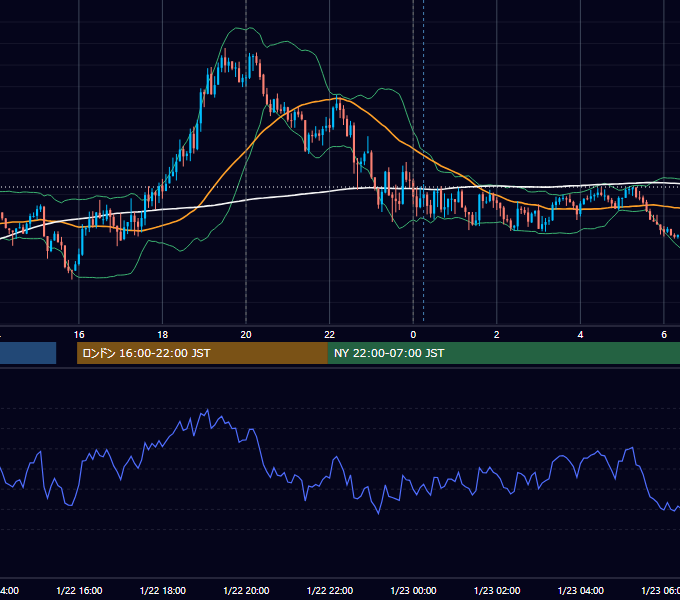Screen dimensions: 680x600
Task: Select the NY 22:00-07:00 JST session bar
Action: coord(503,353)
